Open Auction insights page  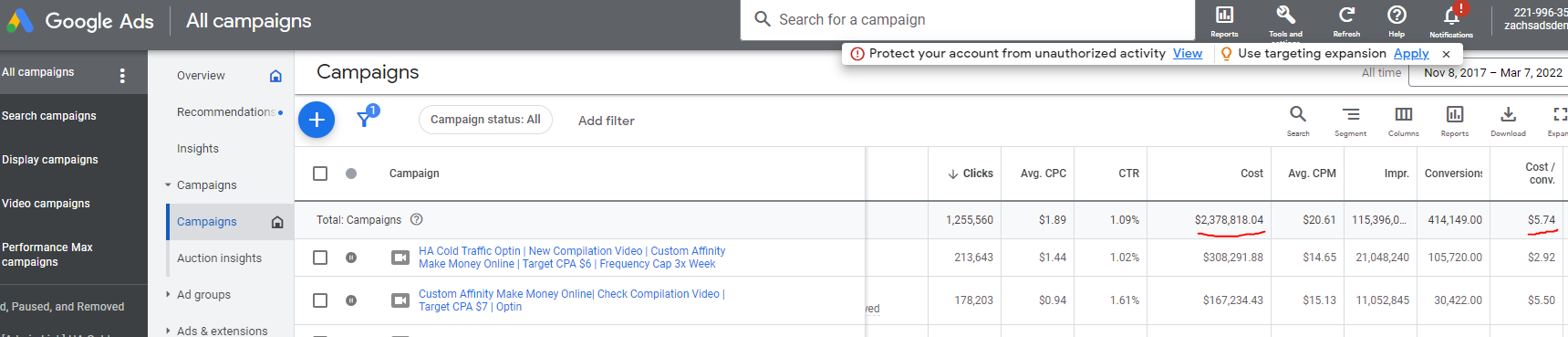tap(219, 258)
